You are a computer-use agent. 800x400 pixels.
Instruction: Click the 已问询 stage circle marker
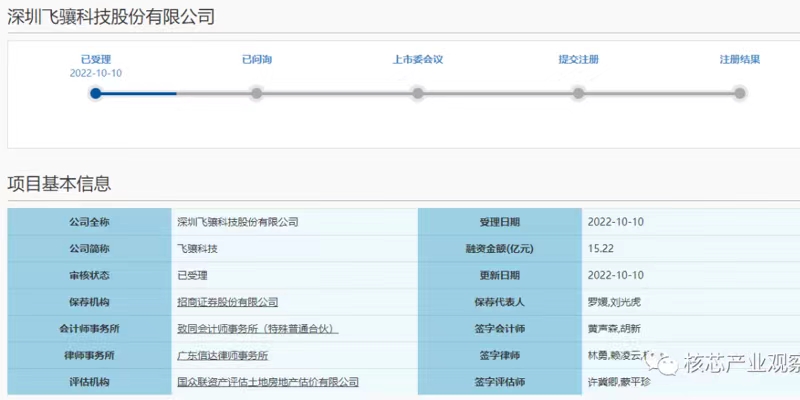pos(257,93)
